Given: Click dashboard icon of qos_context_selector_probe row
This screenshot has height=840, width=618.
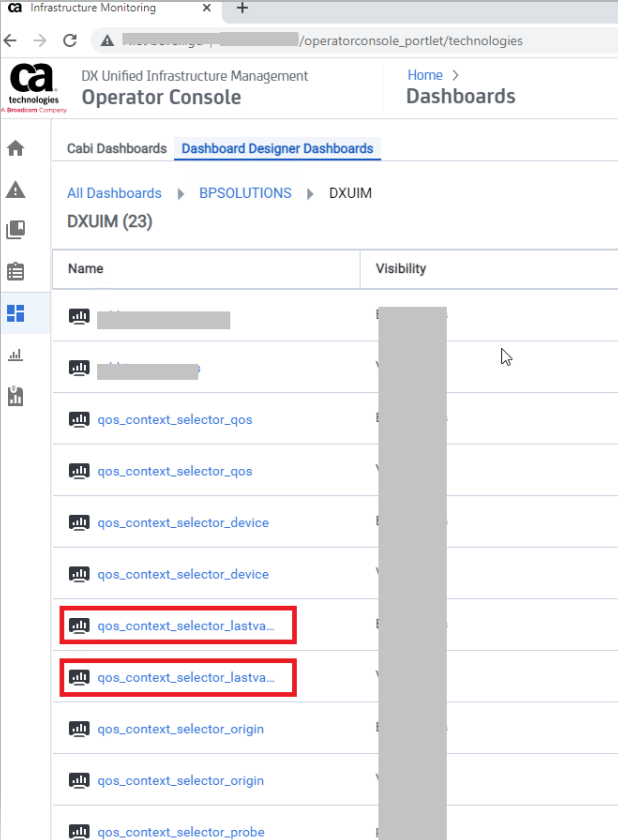Looking at the screenshot, I should pos(79,832).
